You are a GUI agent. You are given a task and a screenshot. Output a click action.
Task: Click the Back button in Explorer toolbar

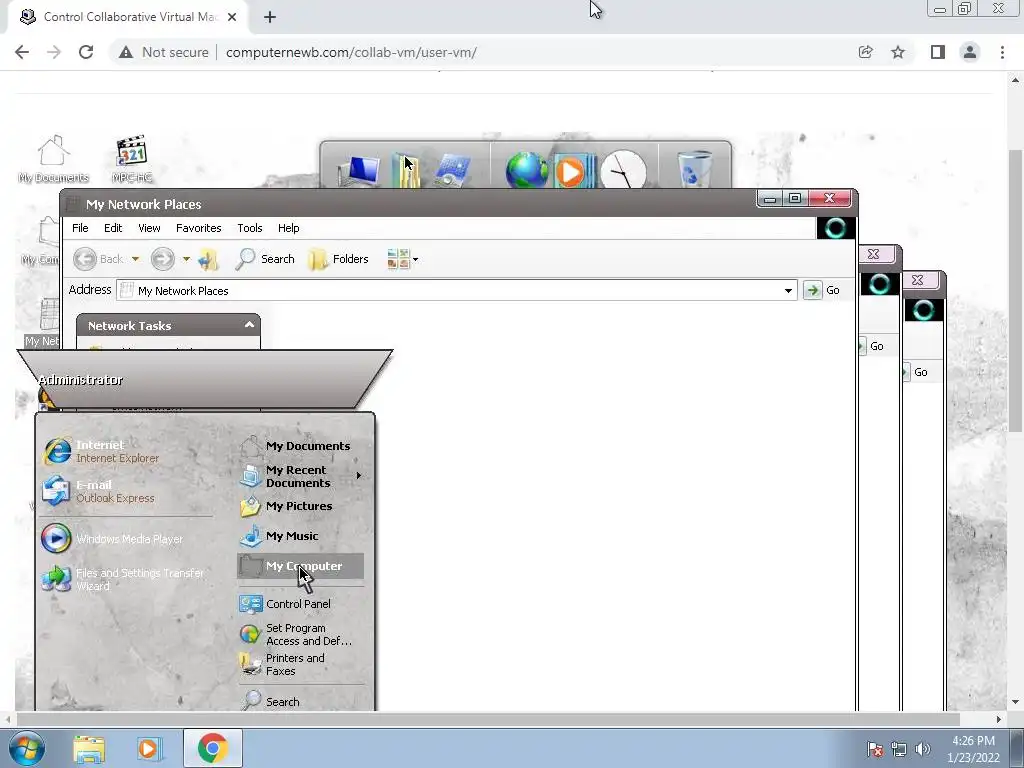[x=98, y=259]
